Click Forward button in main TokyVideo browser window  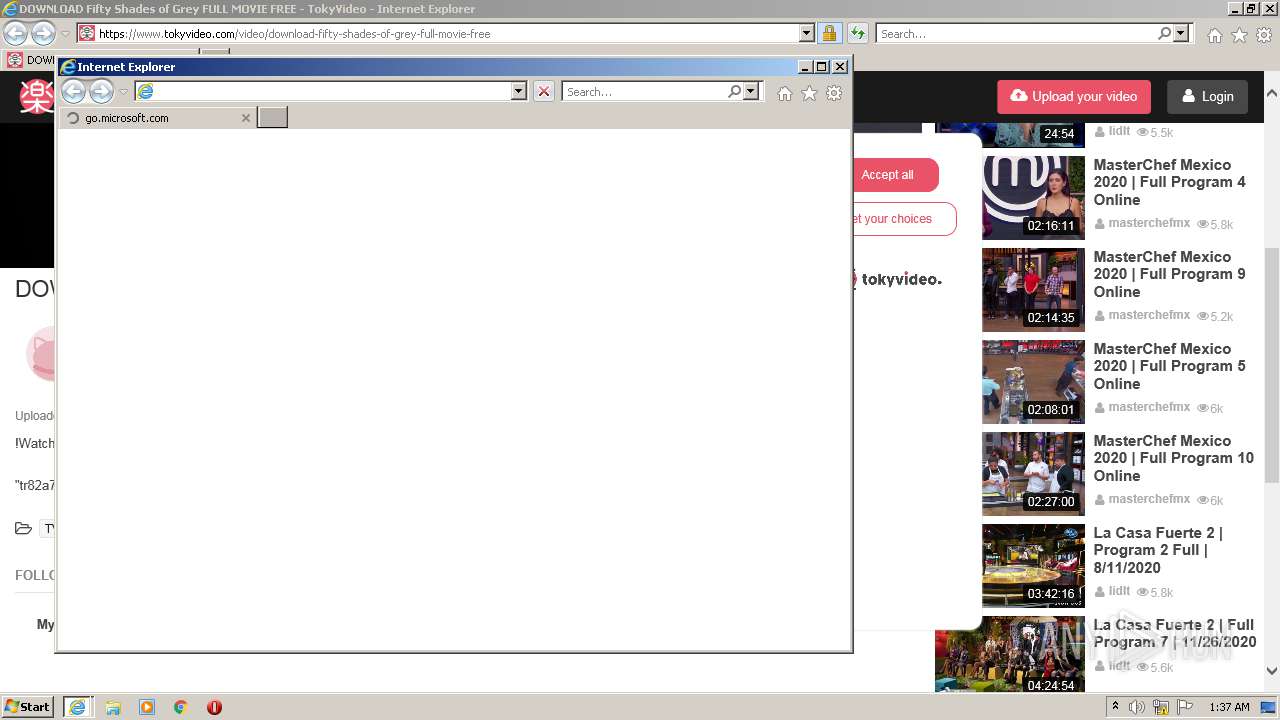(x=43, y=33)
